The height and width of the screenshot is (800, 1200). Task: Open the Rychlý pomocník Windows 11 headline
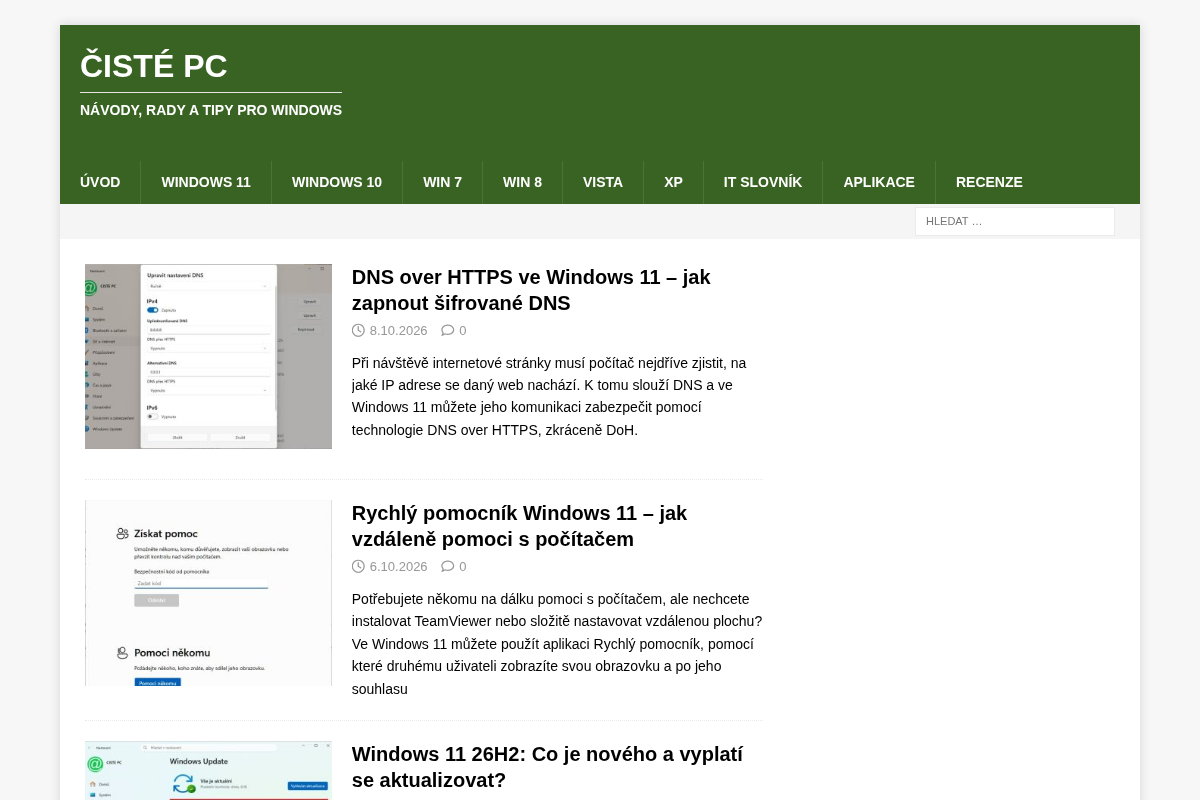519,526
